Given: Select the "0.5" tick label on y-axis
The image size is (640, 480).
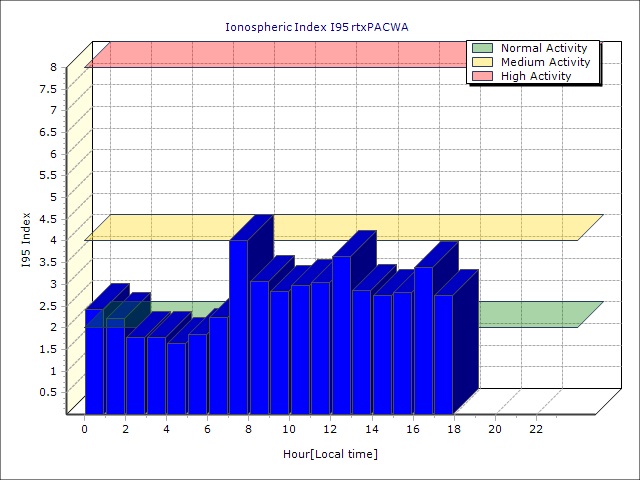Looking at the screenshot, I should (x=50, y=392).
